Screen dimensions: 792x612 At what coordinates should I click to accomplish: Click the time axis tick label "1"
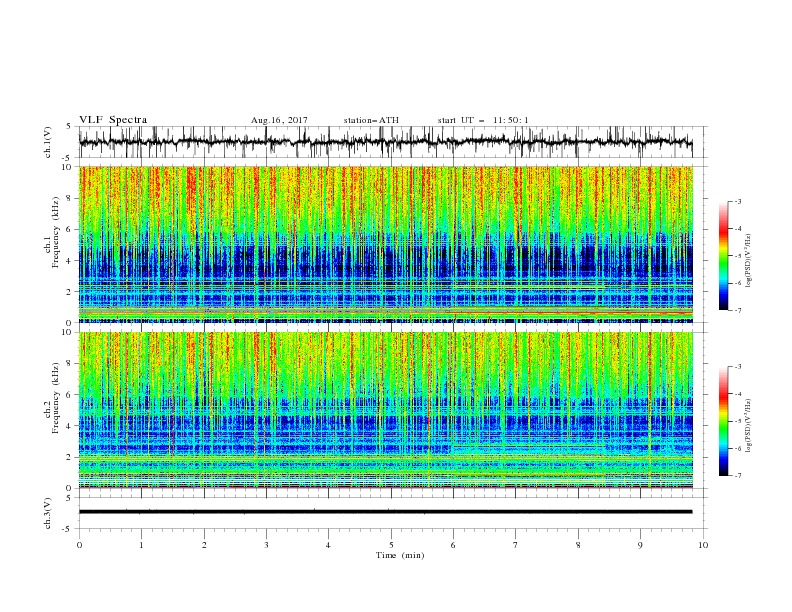141,545
